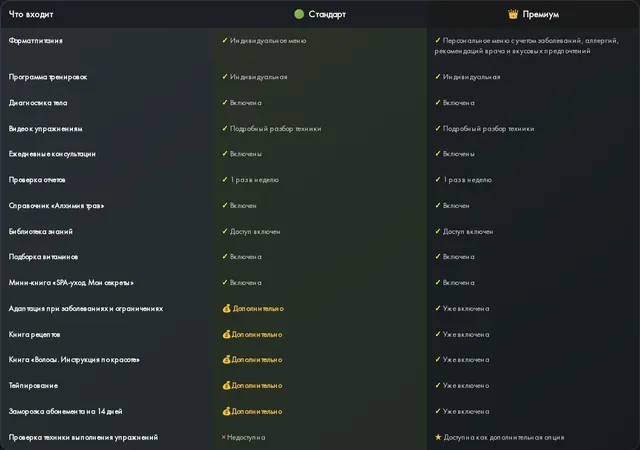Click the star icon in Премиум last row

pyautogui.click(x=438, y=437)
